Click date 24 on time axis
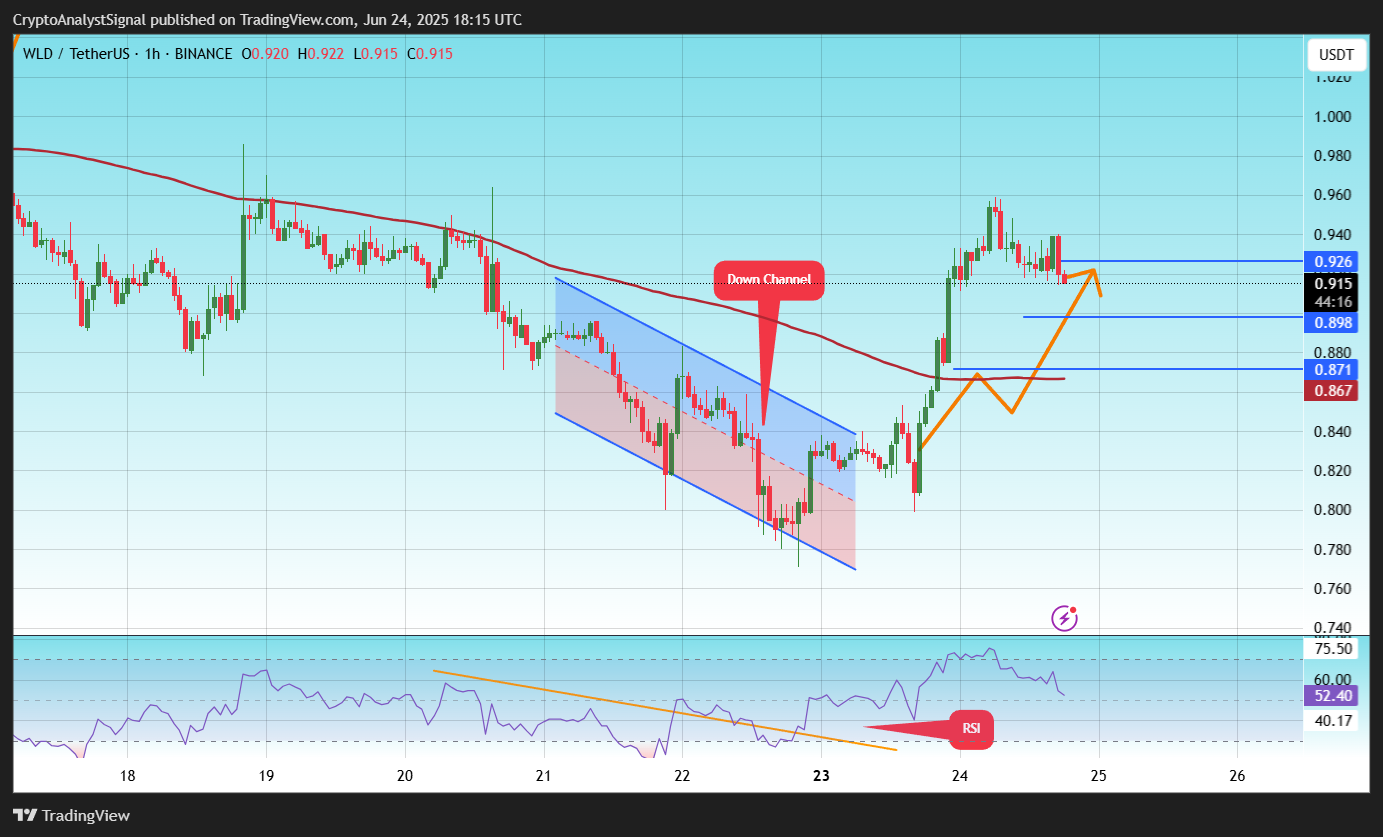This screenshot has height=837, width=1383. pos(960,775)
